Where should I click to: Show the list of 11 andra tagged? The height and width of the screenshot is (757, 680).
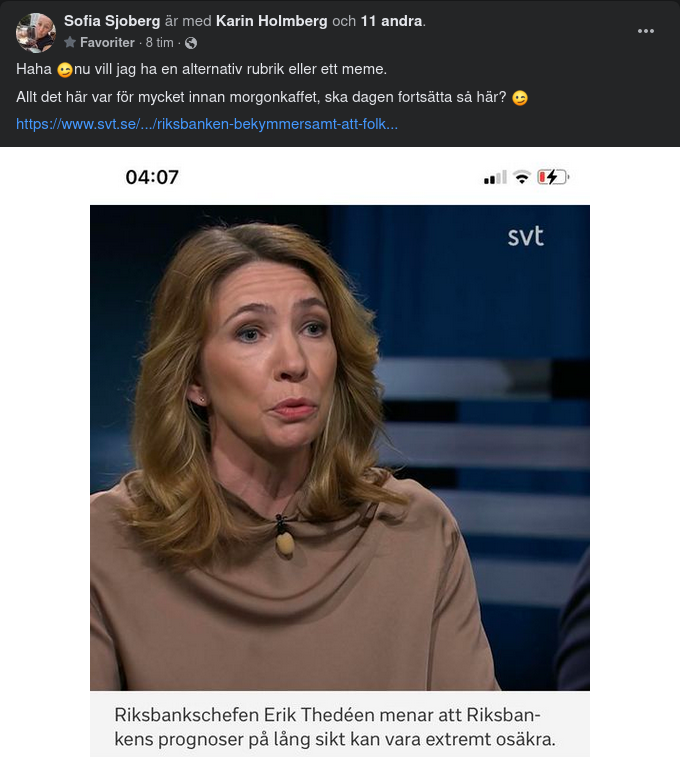tap(391, 21)
